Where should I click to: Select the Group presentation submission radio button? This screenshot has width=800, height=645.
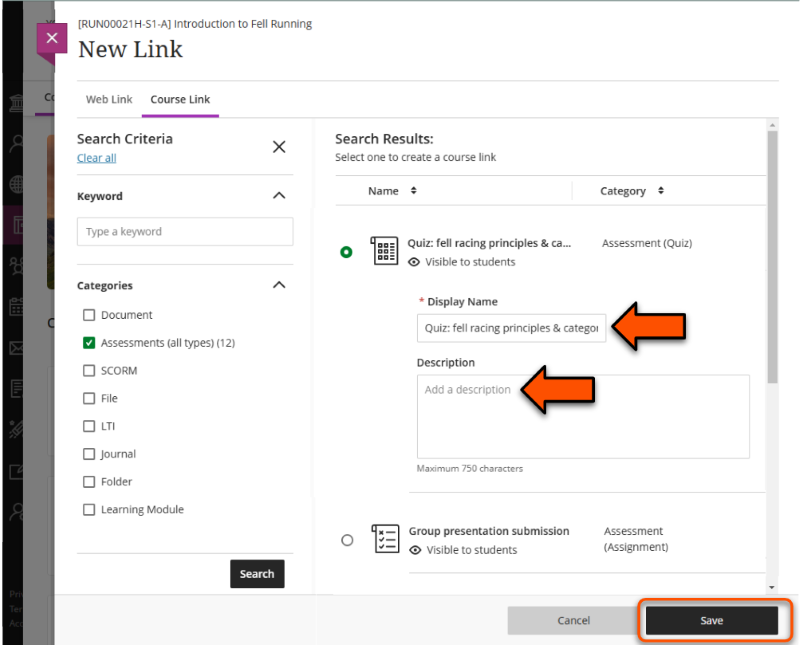coord(347,540)
